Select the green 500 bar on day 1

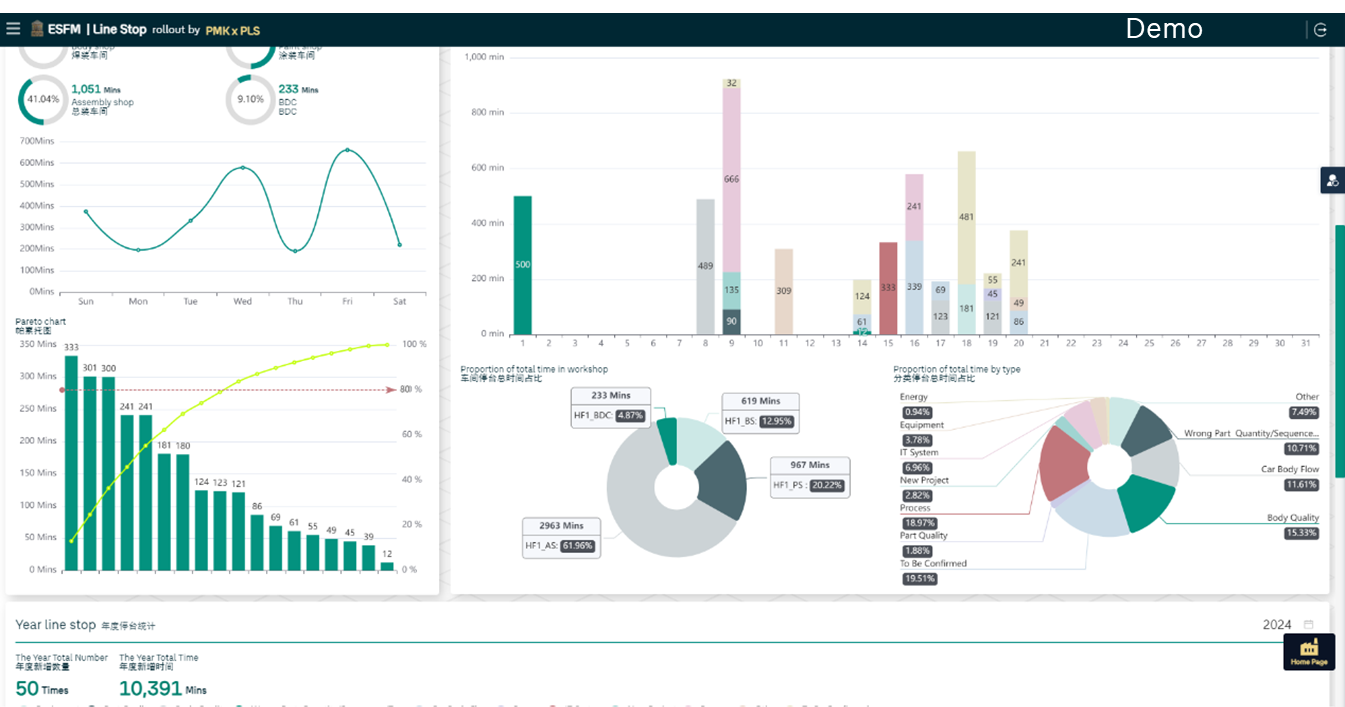(523, 265)
